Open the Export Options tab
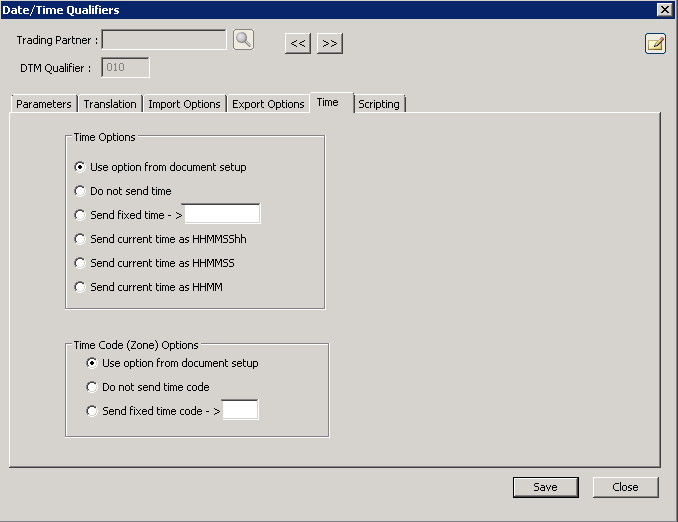 pyautogui.click(x=268, y=104)
